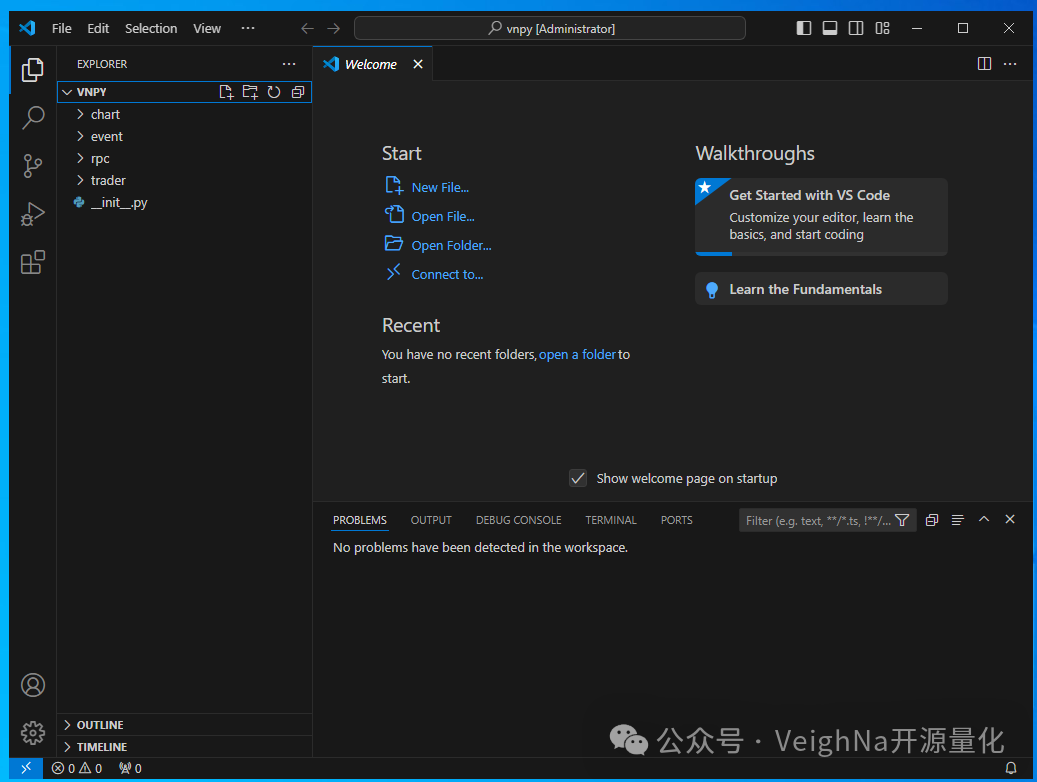The image size is (1037, 782).
Task: Collapse all folders in Explorer
Action: [x=297, y=92]
